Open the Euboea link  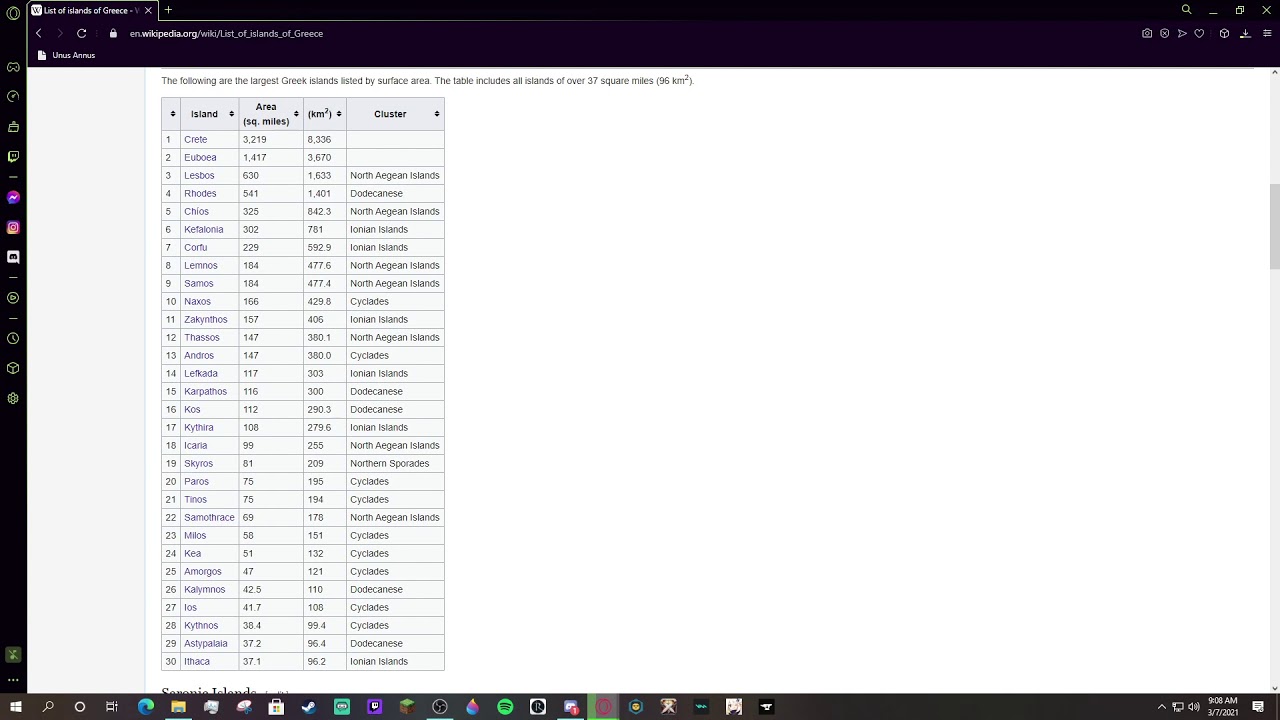tap(200, 157)
